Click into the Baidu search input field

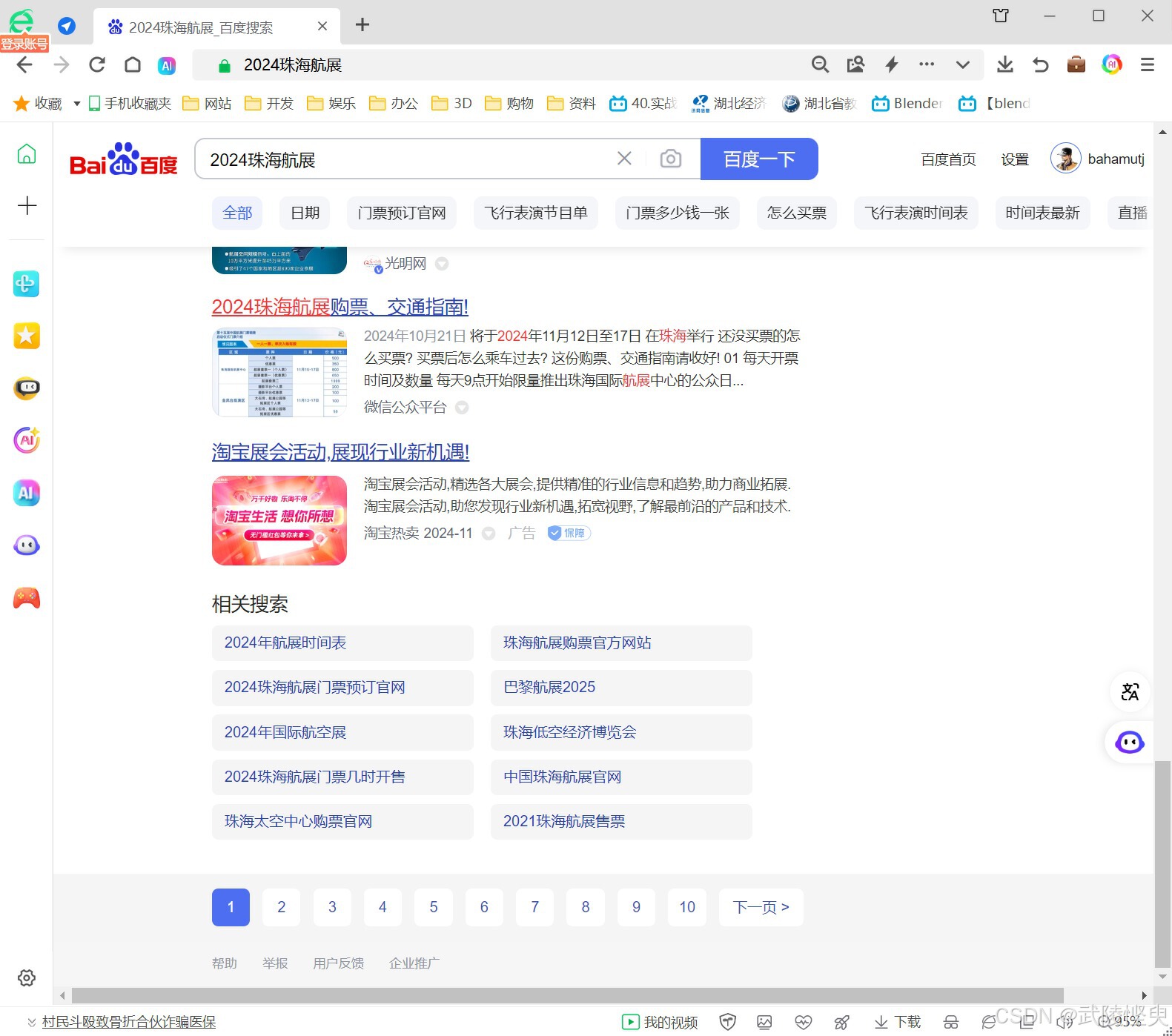click(404, 159)
